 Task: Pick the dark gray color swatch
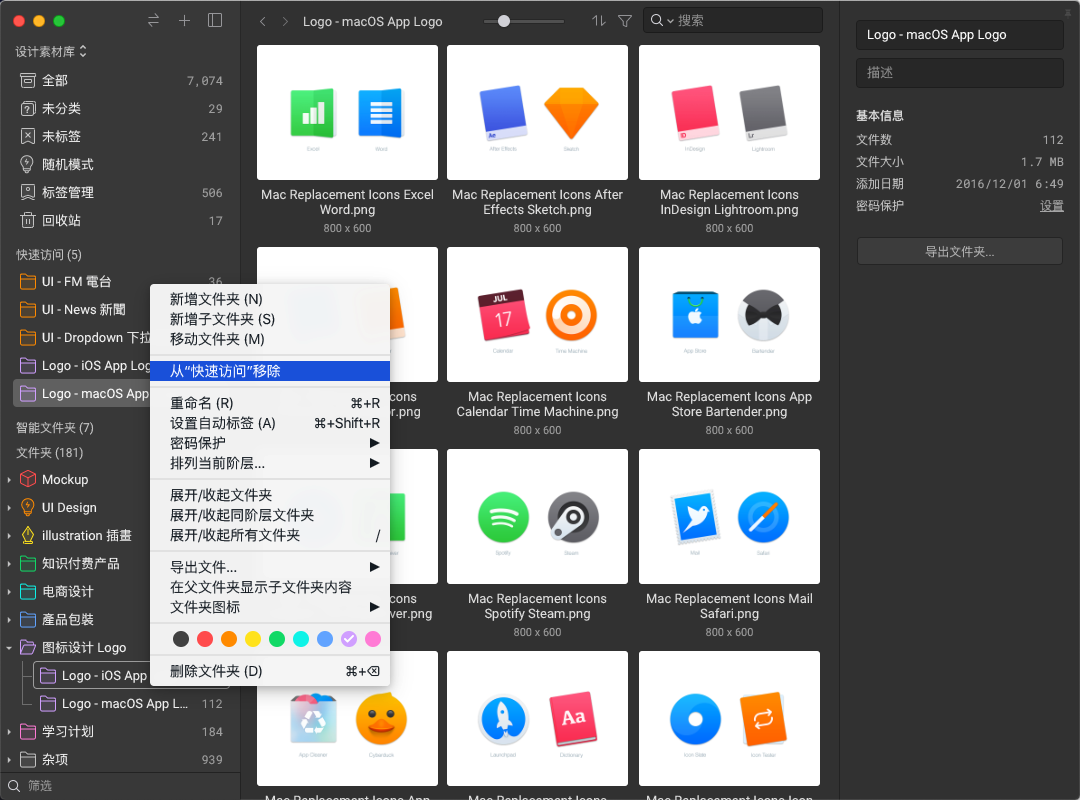180,639
